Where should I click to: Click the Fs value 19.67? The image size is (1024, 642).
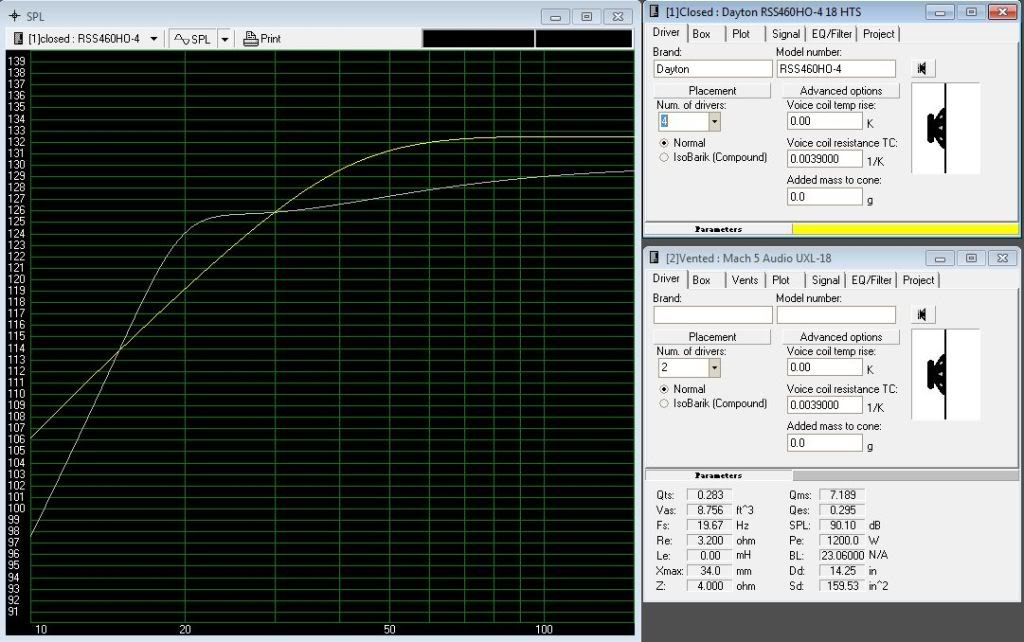coord(710,525)
